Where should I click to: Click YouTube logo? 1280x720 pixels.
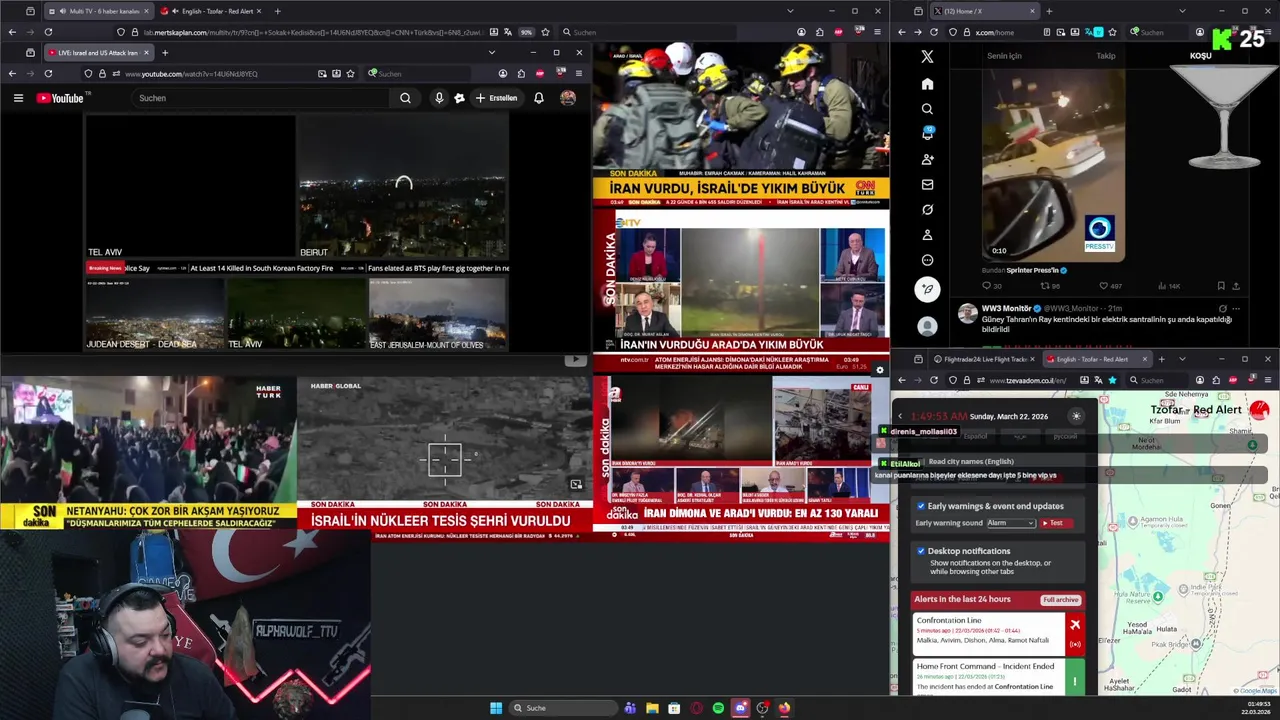(x=62, y=98)
